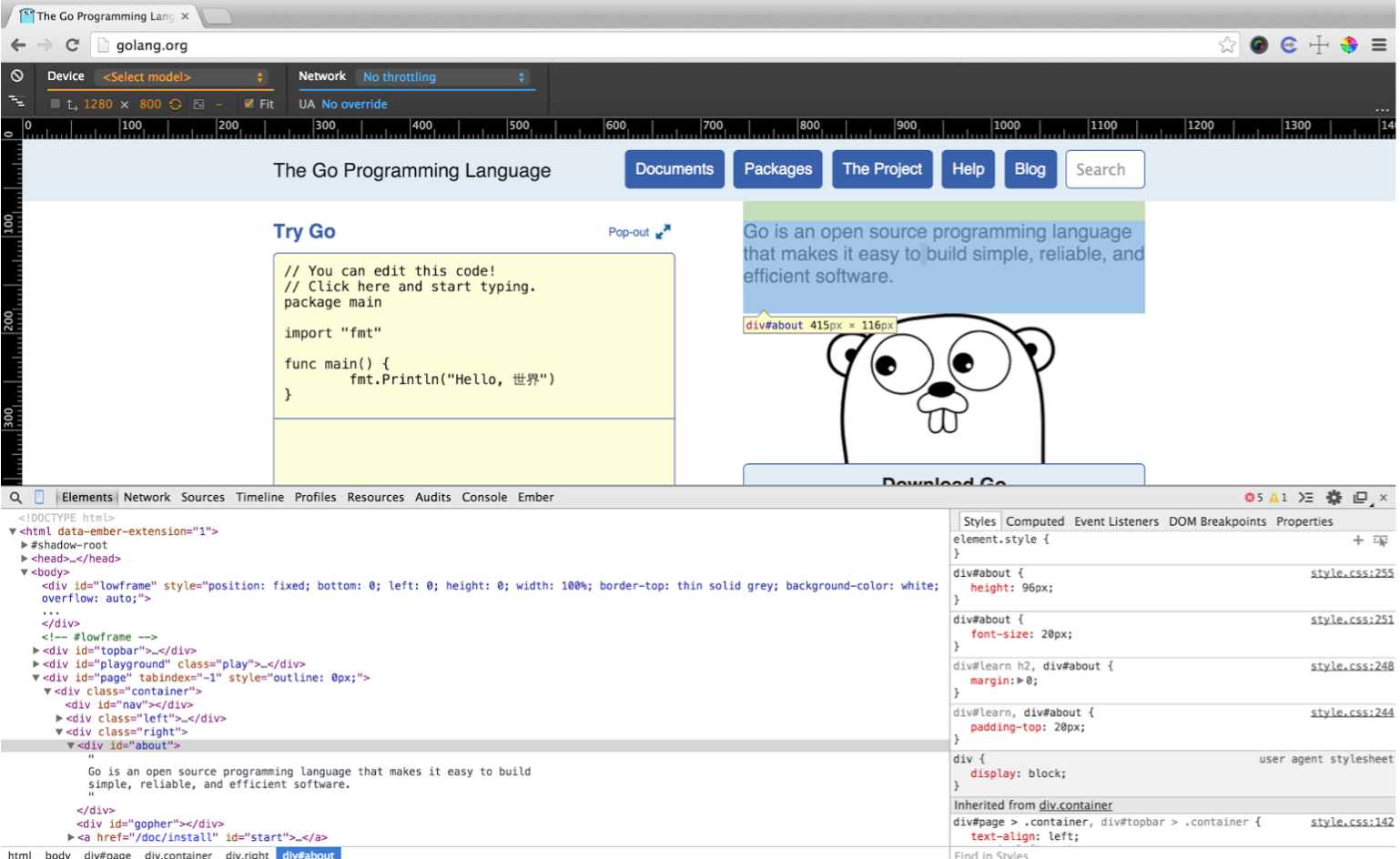This screenshot has width=1400, height=859.
Task: Click the red errors count indicator
Action: (x=1253, y=498)
